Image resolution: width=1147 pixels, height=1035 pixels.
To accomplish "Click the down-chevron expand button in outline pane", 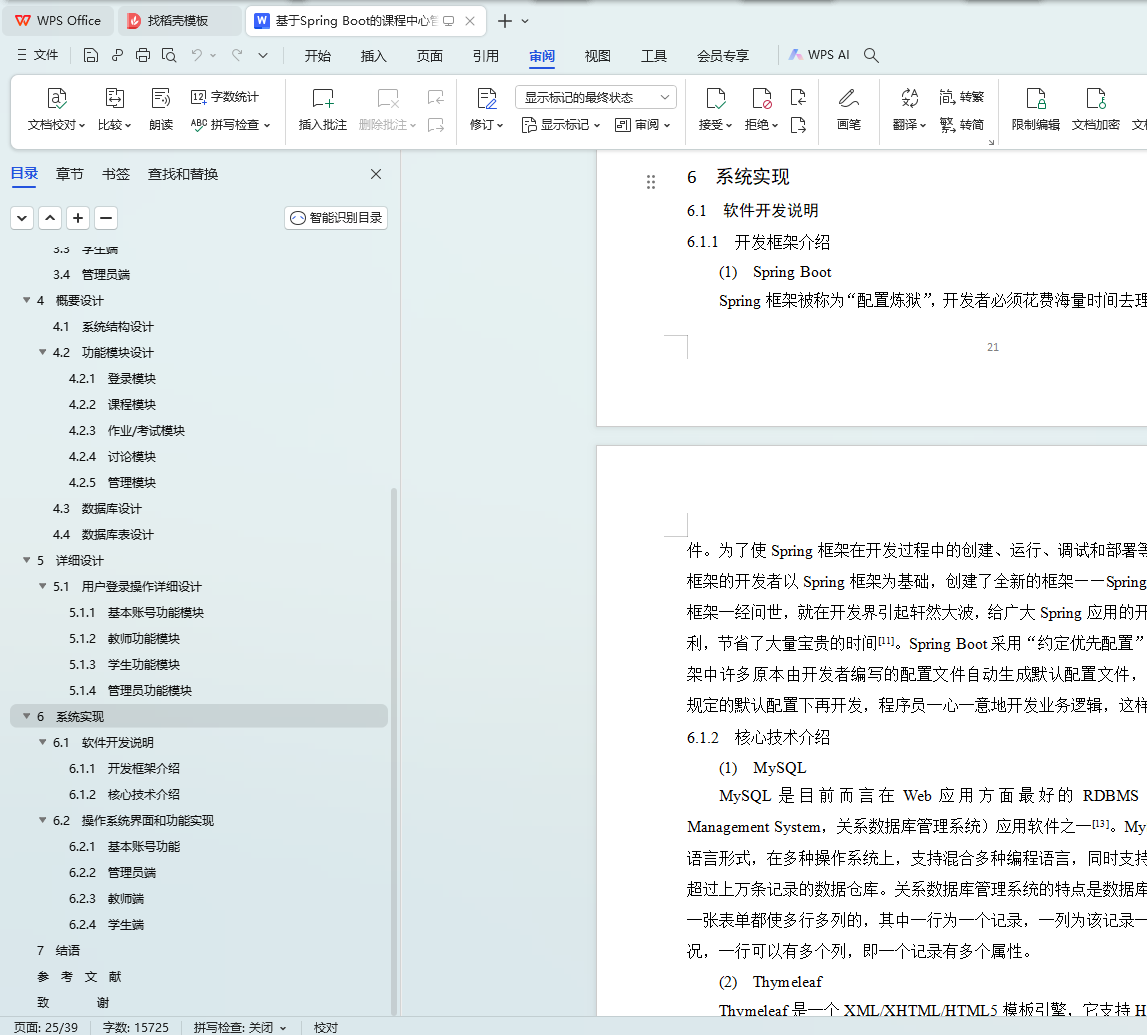I will (22, 218).
